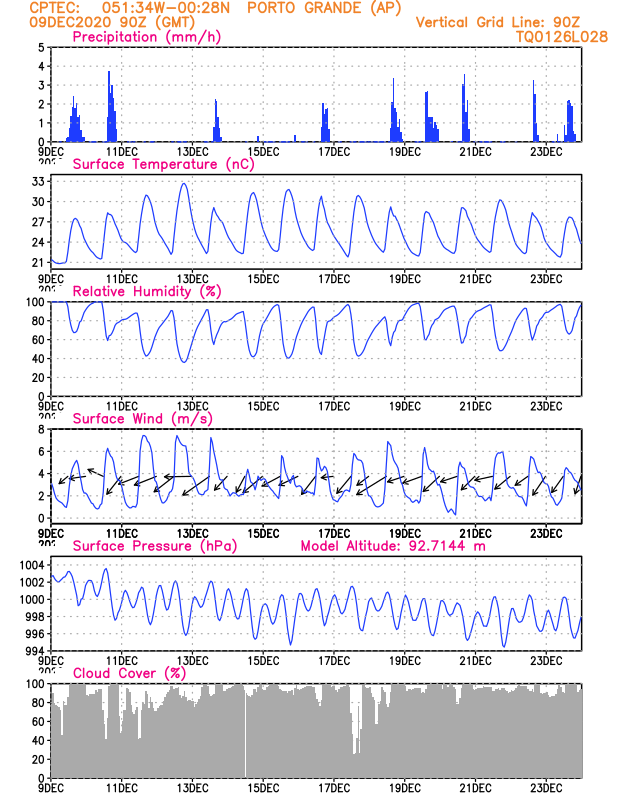Click the Model Altitude 92.7144 m label
The height and width of the screenshot is (800, 618).
[x=393, y=546]
